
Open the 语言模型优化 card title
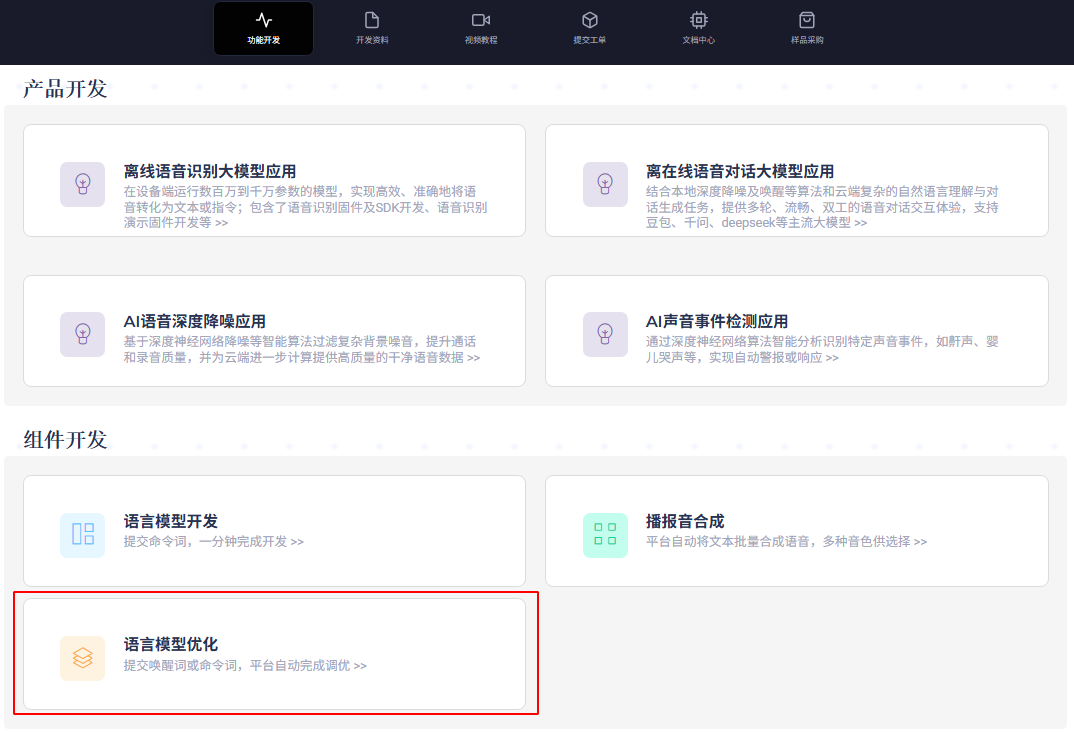[x=171, y=644]
